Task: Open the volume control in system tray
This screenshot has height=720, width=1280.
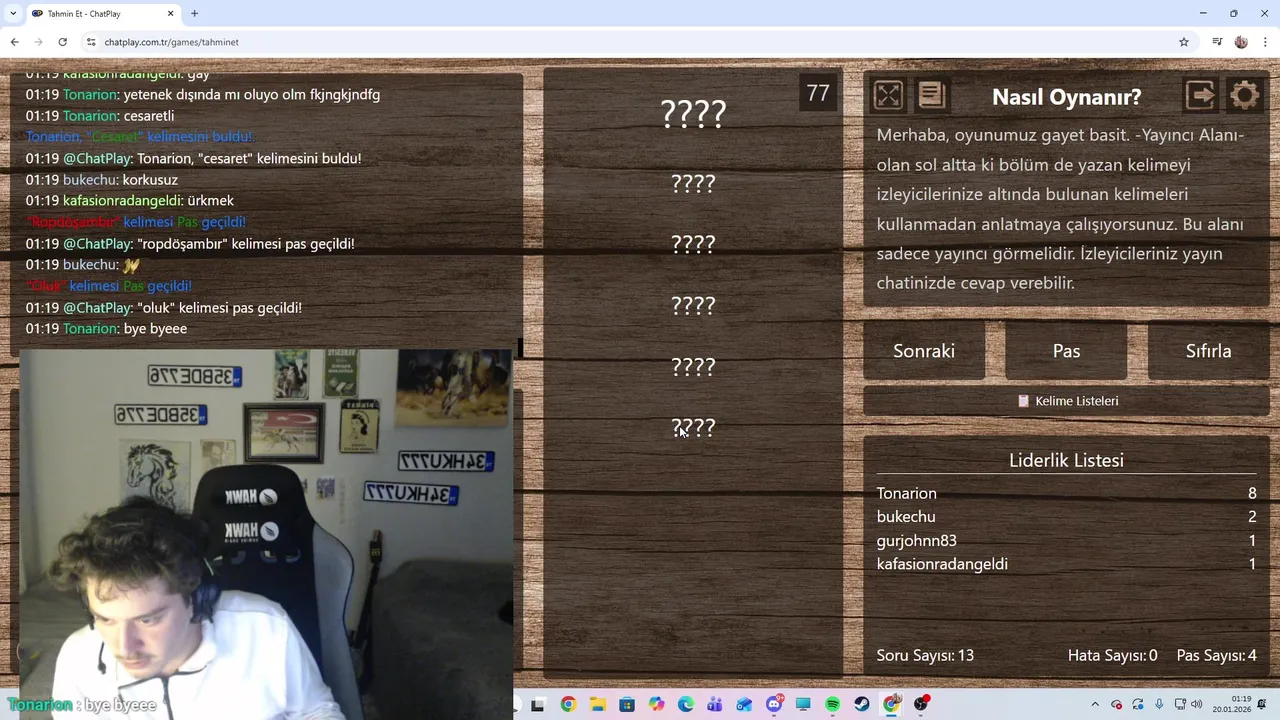Action: (x=1197, y=704)
